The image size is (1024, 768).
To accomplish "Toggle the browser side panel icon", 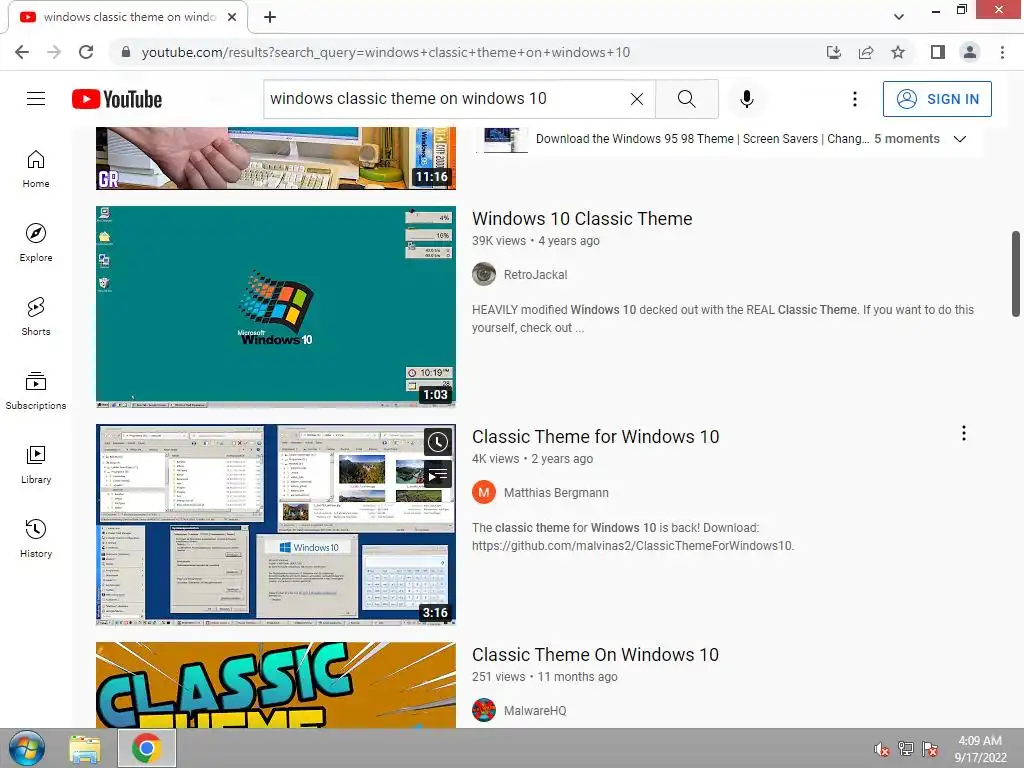I will click(x=938, y=52).
